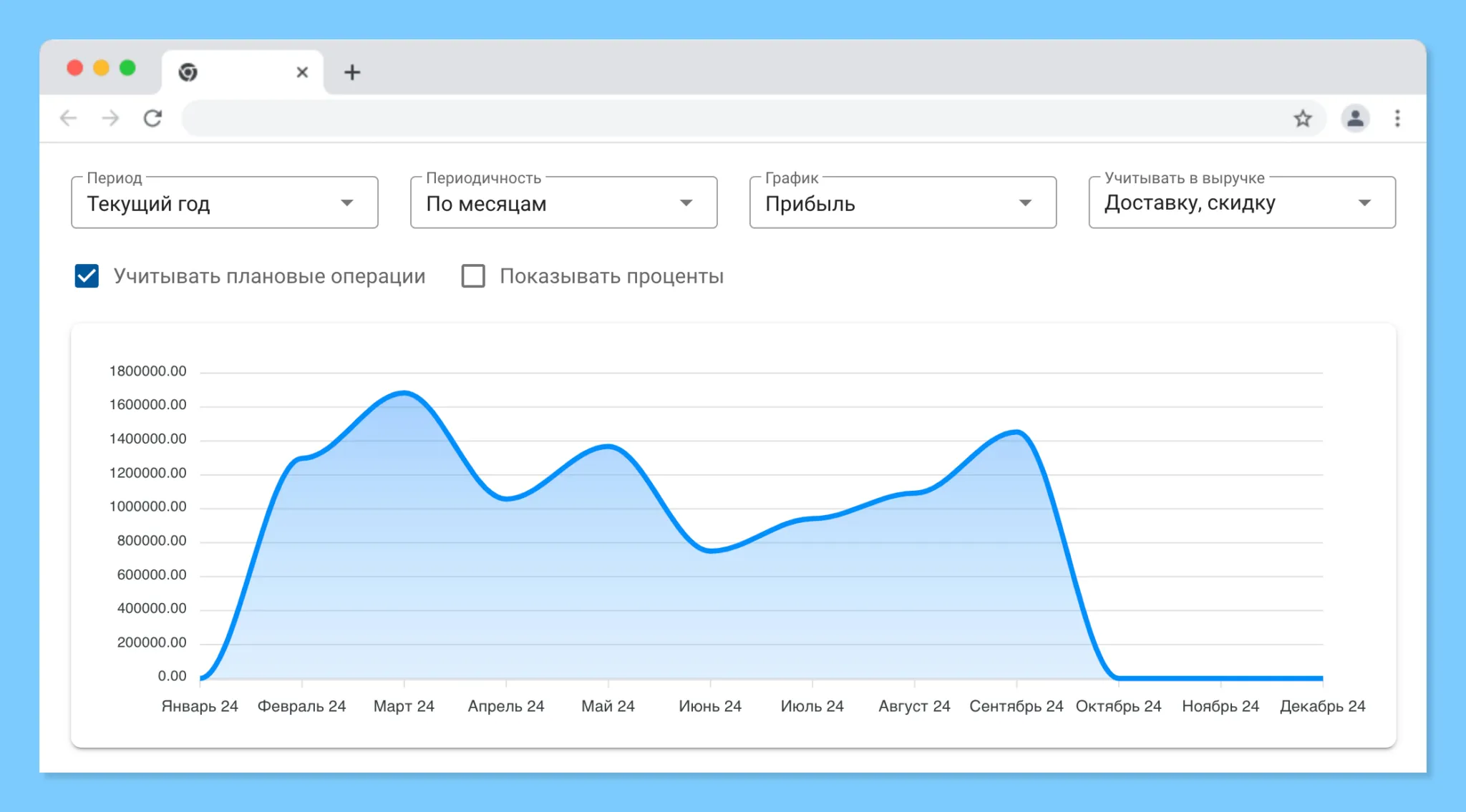Bookmark page with the star icon
The height and width of the screenshot is (812, 1466).
(x=1302, y=118)
